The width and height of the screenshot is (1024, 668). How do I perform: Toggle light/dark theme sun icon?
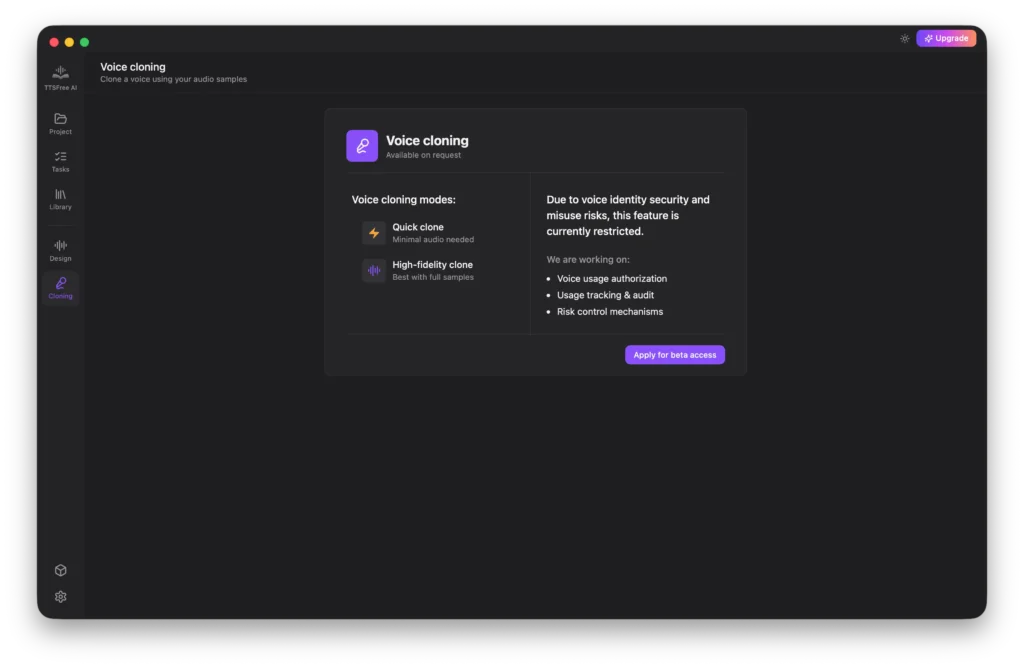[x=904, y=39]
